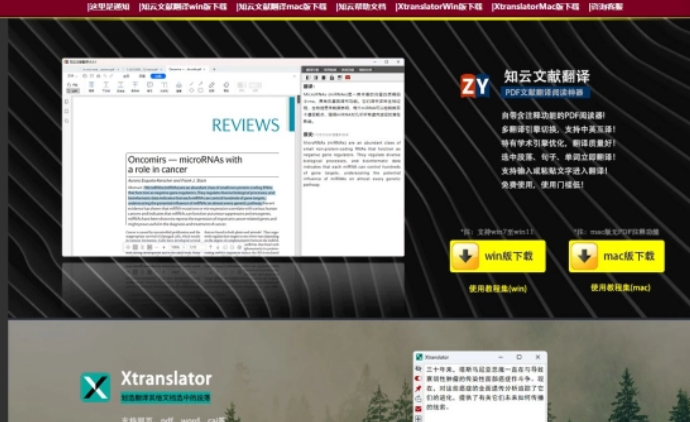
Task: Open the first top nav item, 这里是通知
Action: (x=108, y=7)
